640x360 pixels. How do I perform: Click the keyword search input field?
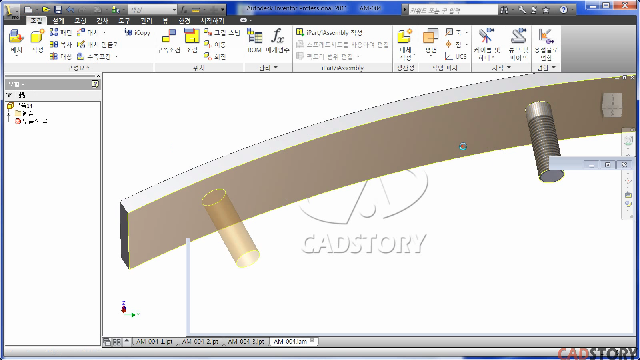tap(453, 10)
